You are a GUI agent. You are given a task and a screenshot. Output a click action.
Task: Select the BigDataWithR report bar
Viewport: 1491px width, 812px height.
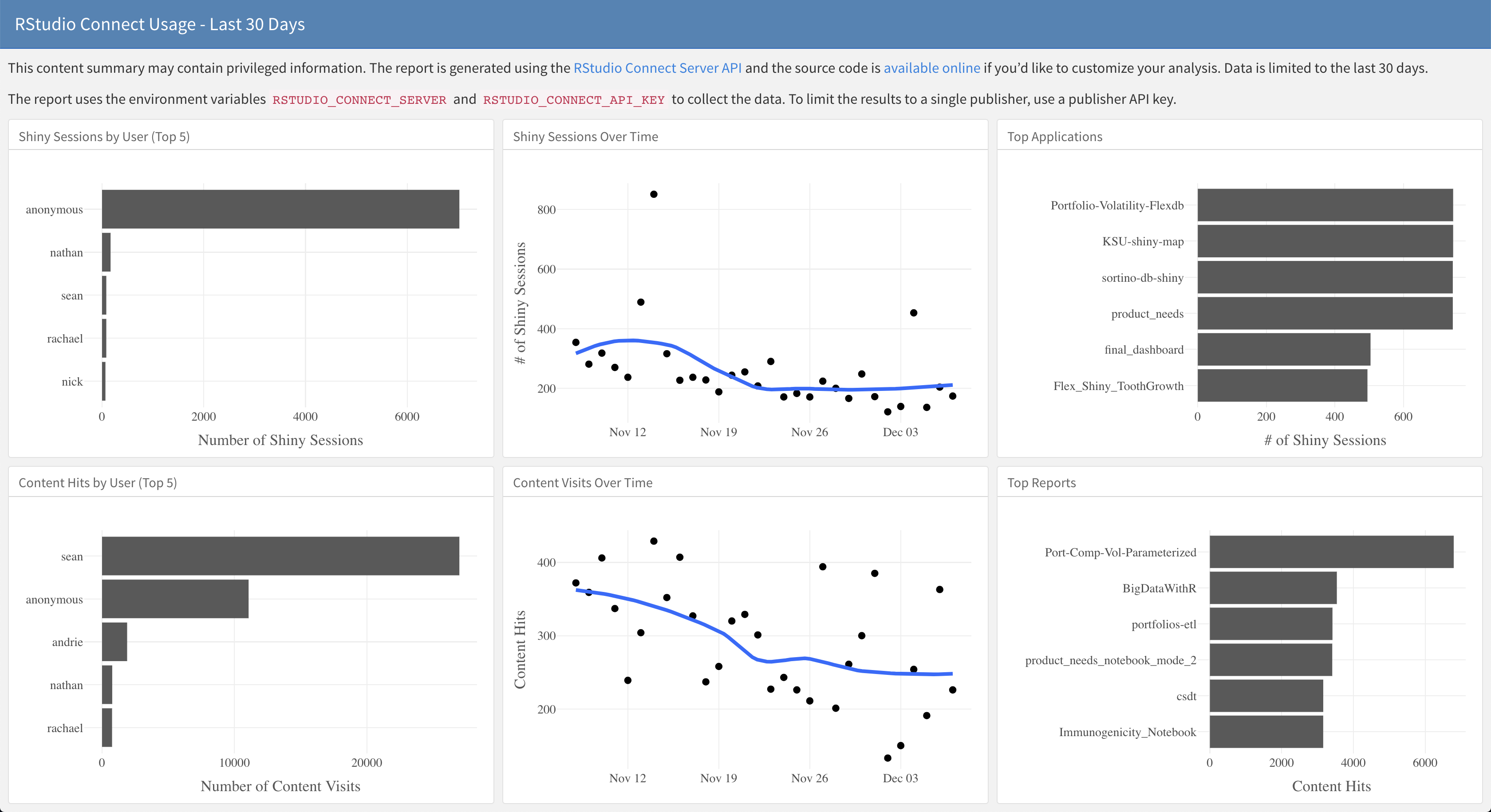[1272, 588]
